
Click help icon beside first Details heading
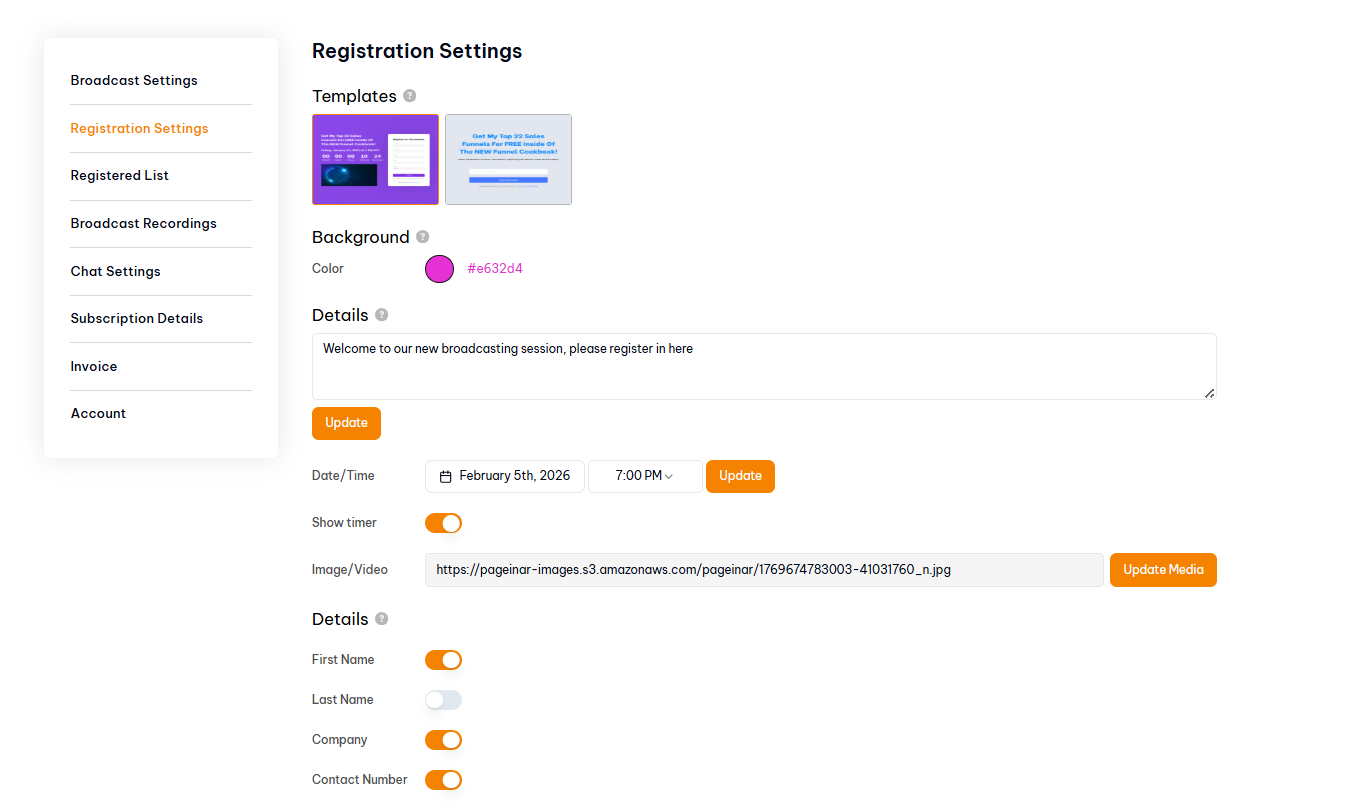[381, 315]
